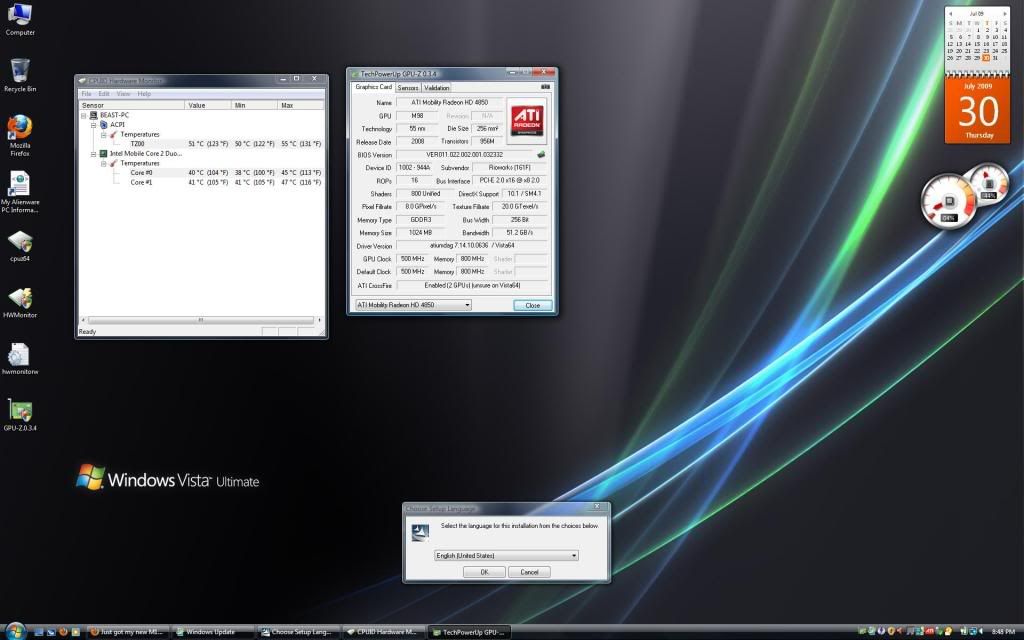The height and width of the screenshot is (640, 1024).
Task: Click the large date 30 calendar gadget
Action: pos(978,111)
